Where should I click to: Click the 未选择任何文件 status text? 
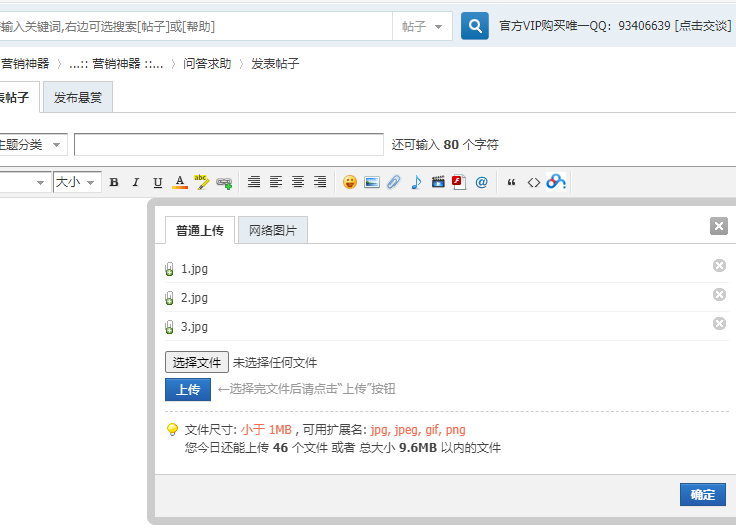tap(275, 362)
